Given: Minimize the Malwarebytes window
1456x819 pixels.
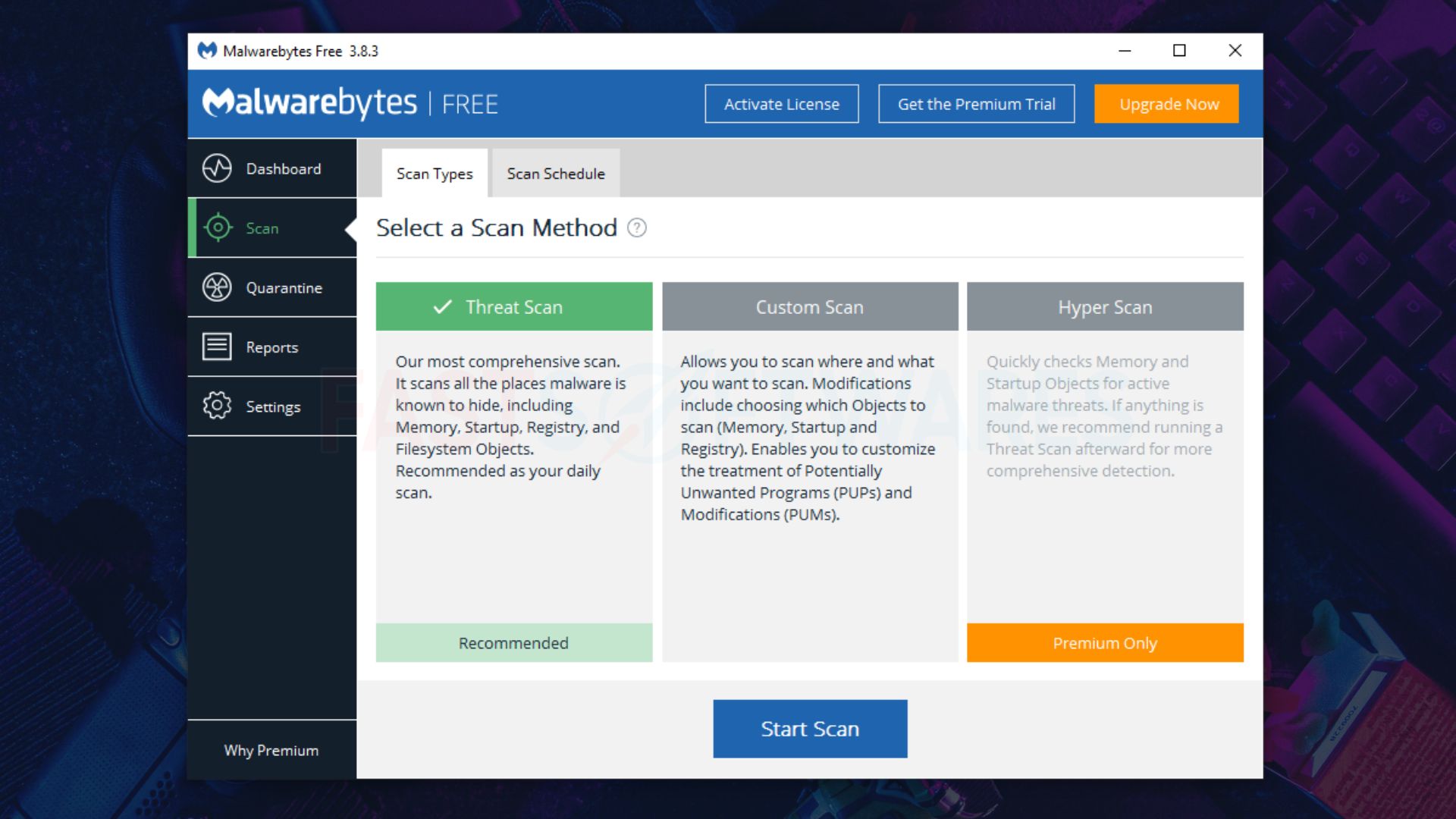Looking at the screenshot, I should [1125, 51].
